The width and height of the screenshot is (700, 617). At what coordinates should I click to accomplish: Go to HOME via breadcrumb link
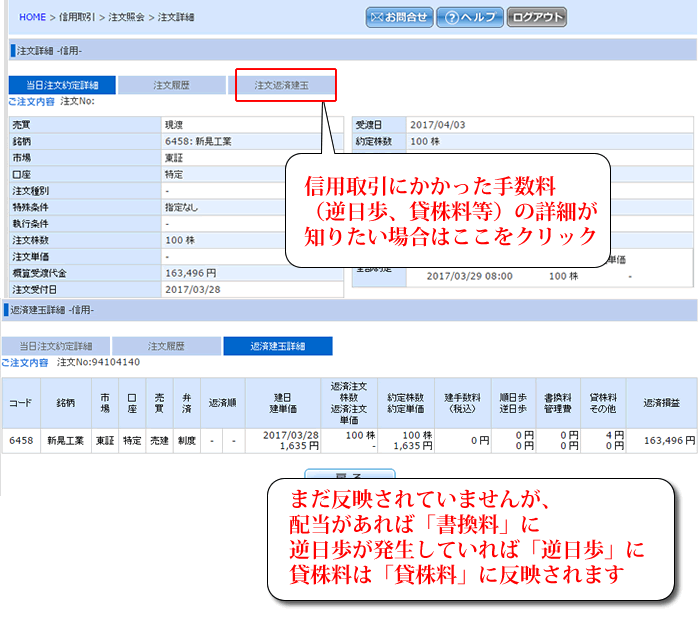coord(33,18)
